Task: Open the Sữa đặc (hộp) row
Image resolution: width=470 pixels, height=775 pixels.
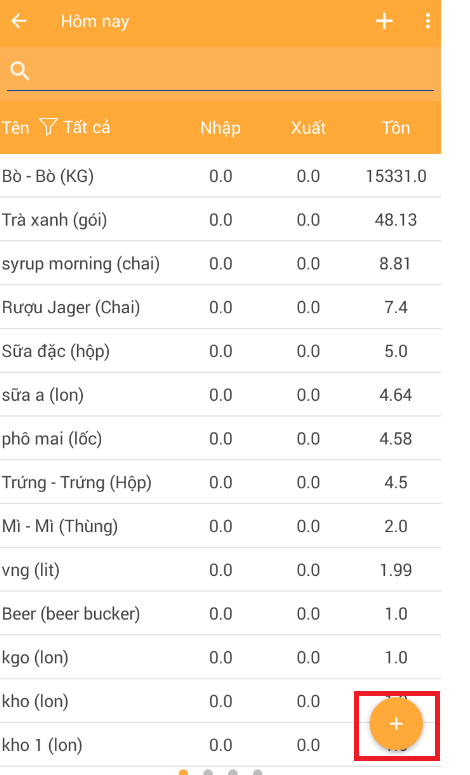Action: coord(220,351)
